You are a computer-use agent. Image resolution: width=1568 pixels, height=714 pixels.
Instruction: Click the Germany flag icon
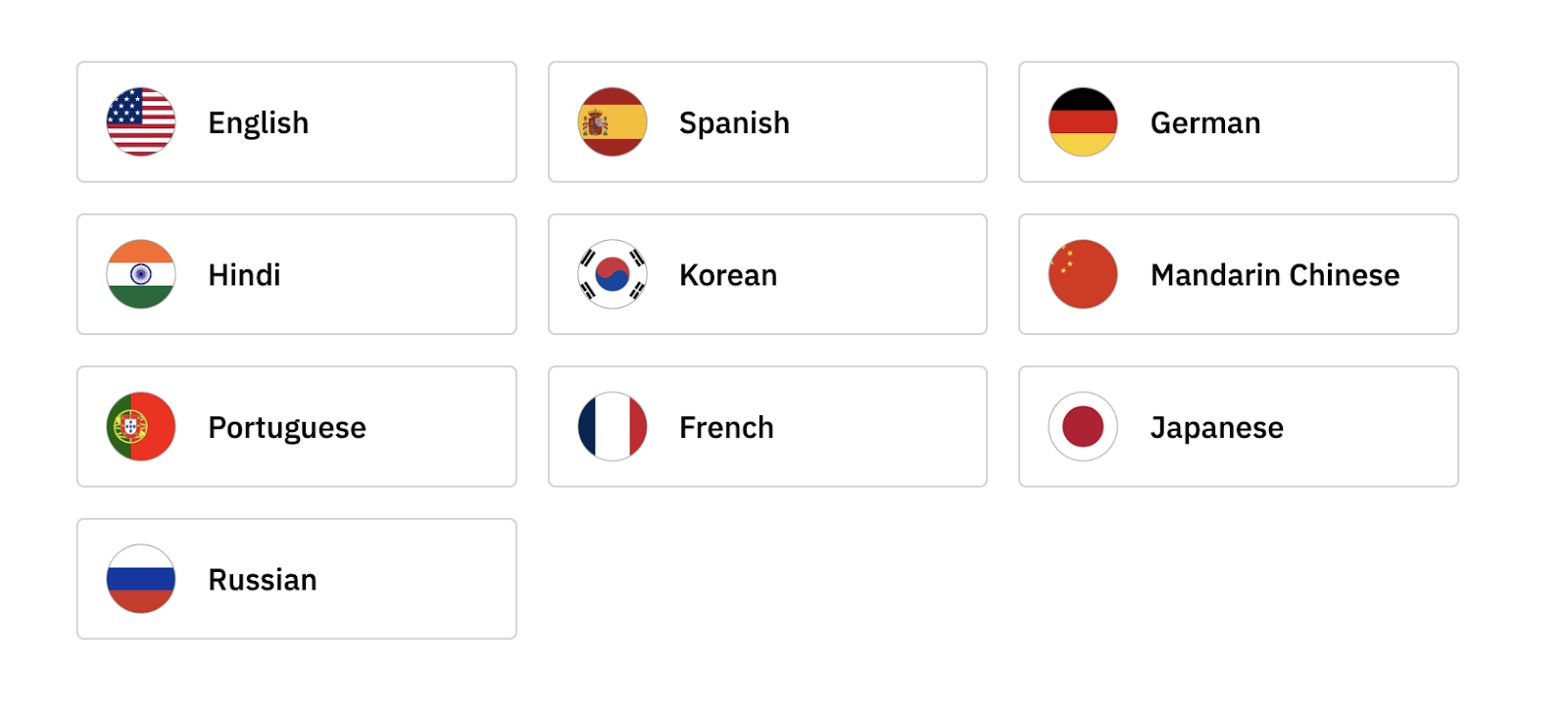(x=1083, y=122)
